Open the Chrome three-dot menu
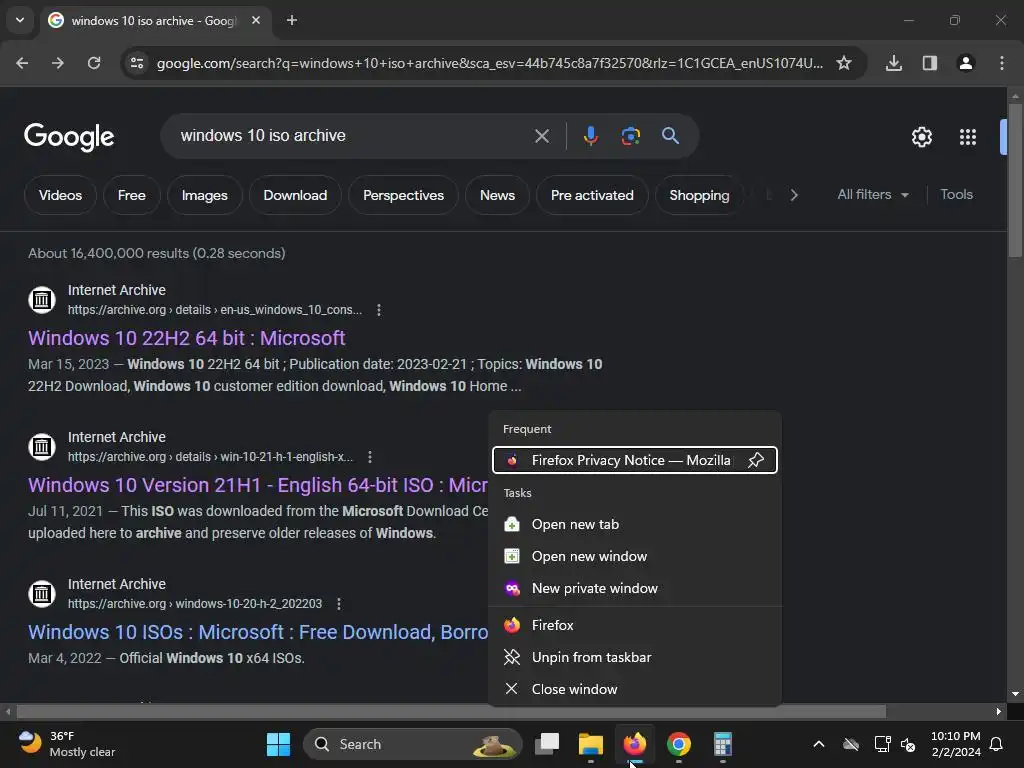The image size is (1024, 768). [x=1001, y=63]
